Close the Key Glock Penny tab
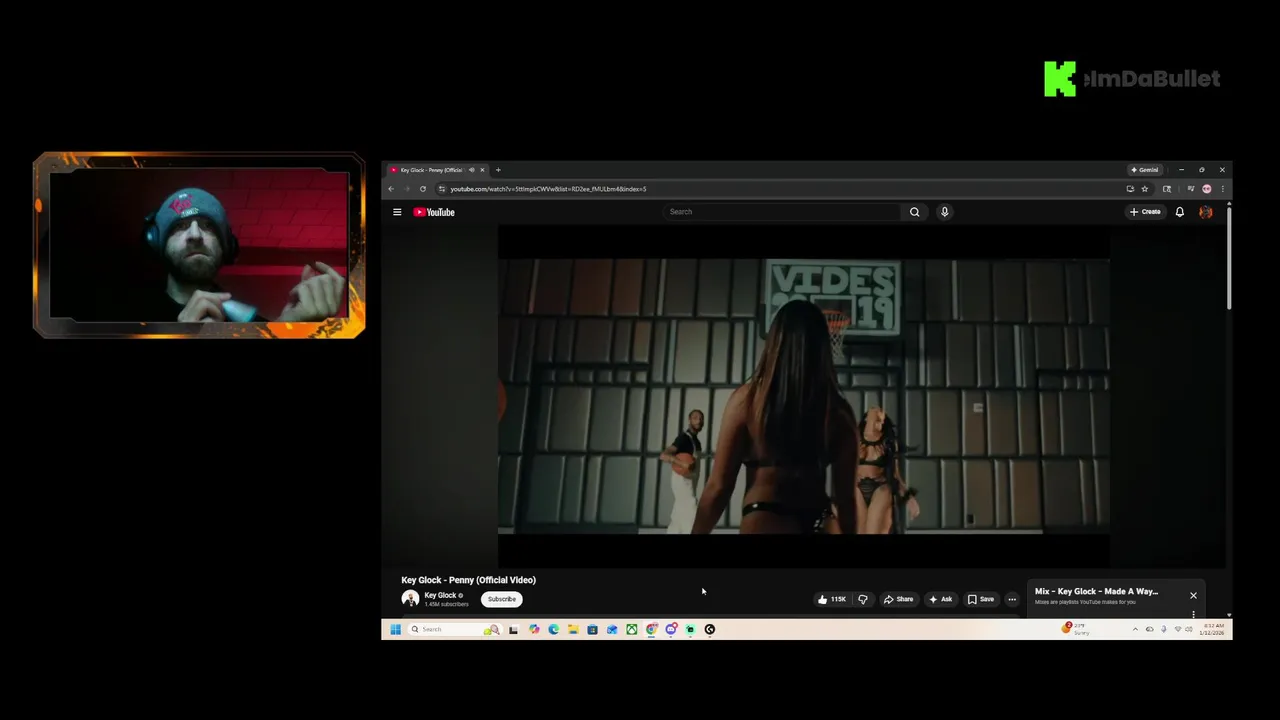Image resolution: width=1280 pixels, height=720 pixels. point(481,170)
